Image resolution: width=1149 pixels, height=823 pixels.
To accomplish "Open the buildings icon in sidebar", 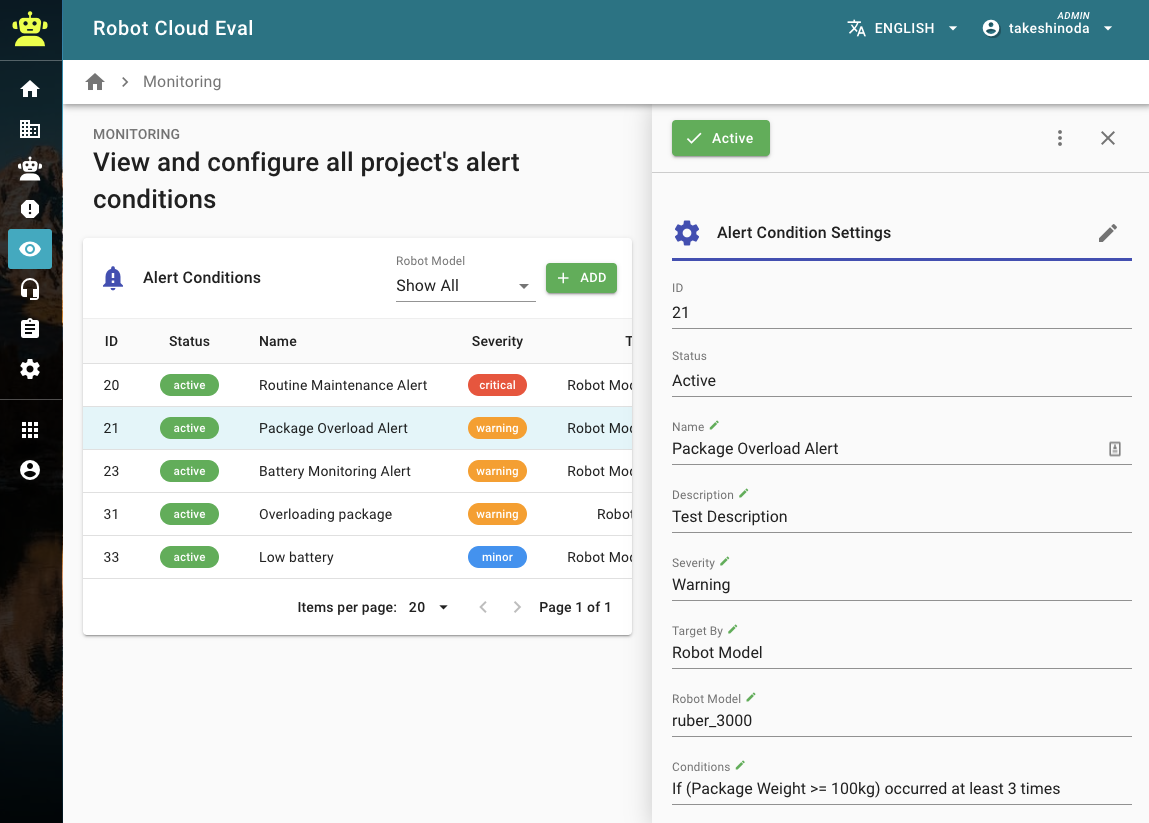I will click(30, 129).
